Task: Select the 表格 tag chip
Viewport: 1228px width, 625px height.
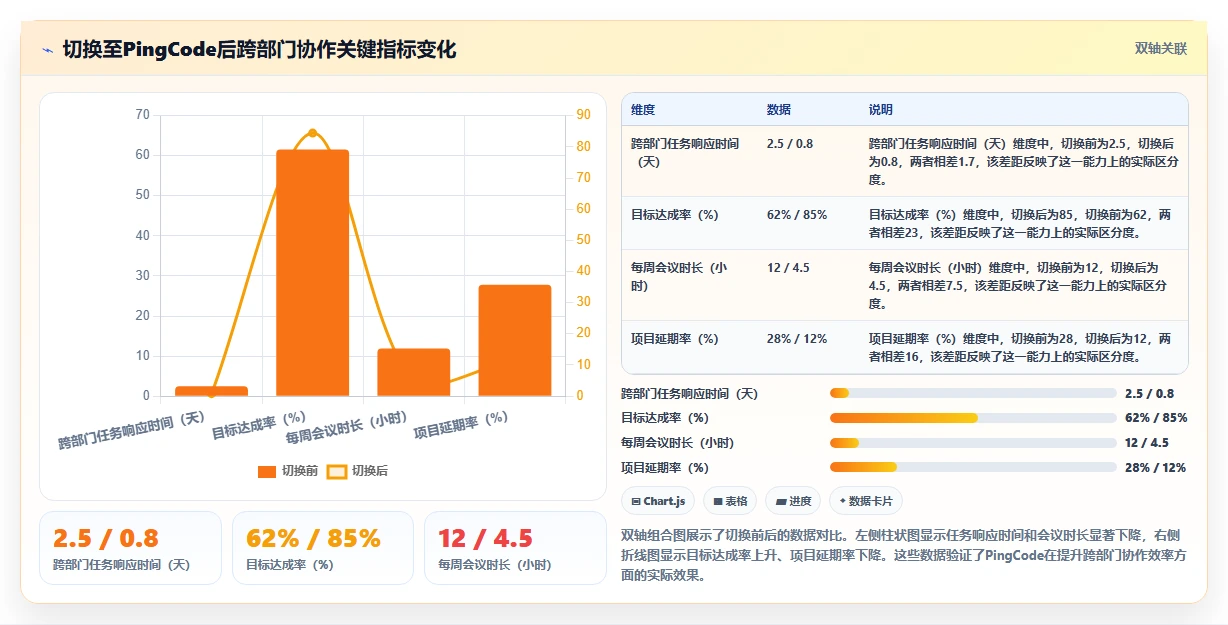Action: pyautogui.click(x=730, y=501)
